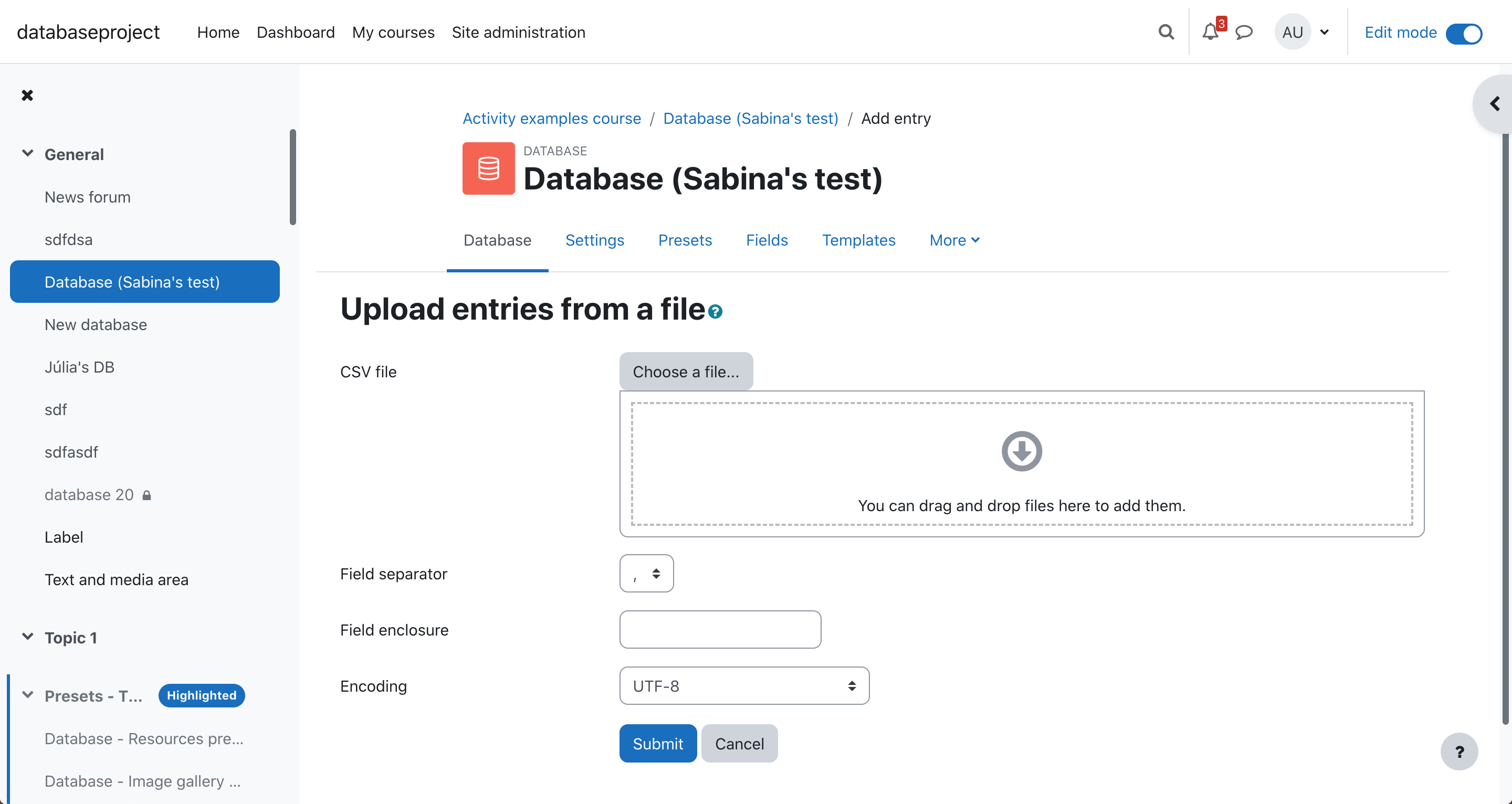Click the Choose a file button
This screenshot has width=1512, height=804.
pyautogui.click(x=686, y=372)
